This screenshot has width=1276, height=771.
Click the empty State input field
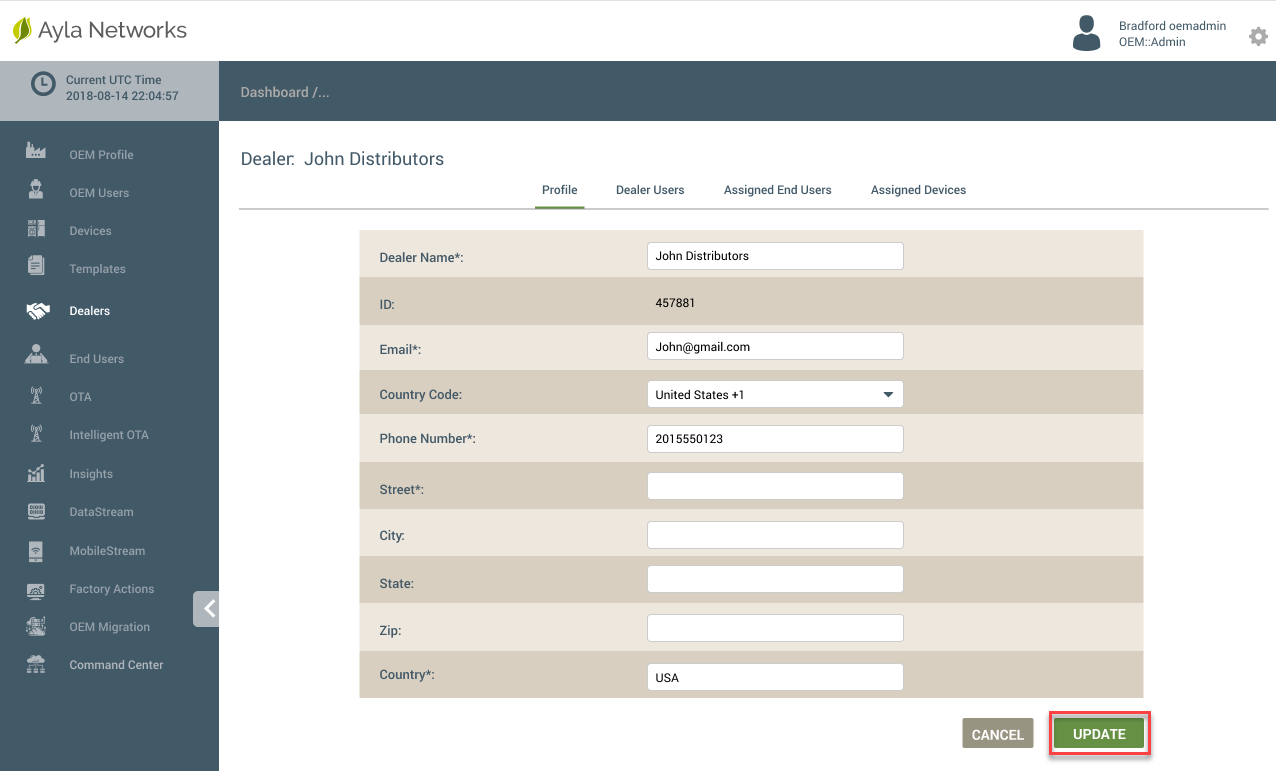click(775, 579)
